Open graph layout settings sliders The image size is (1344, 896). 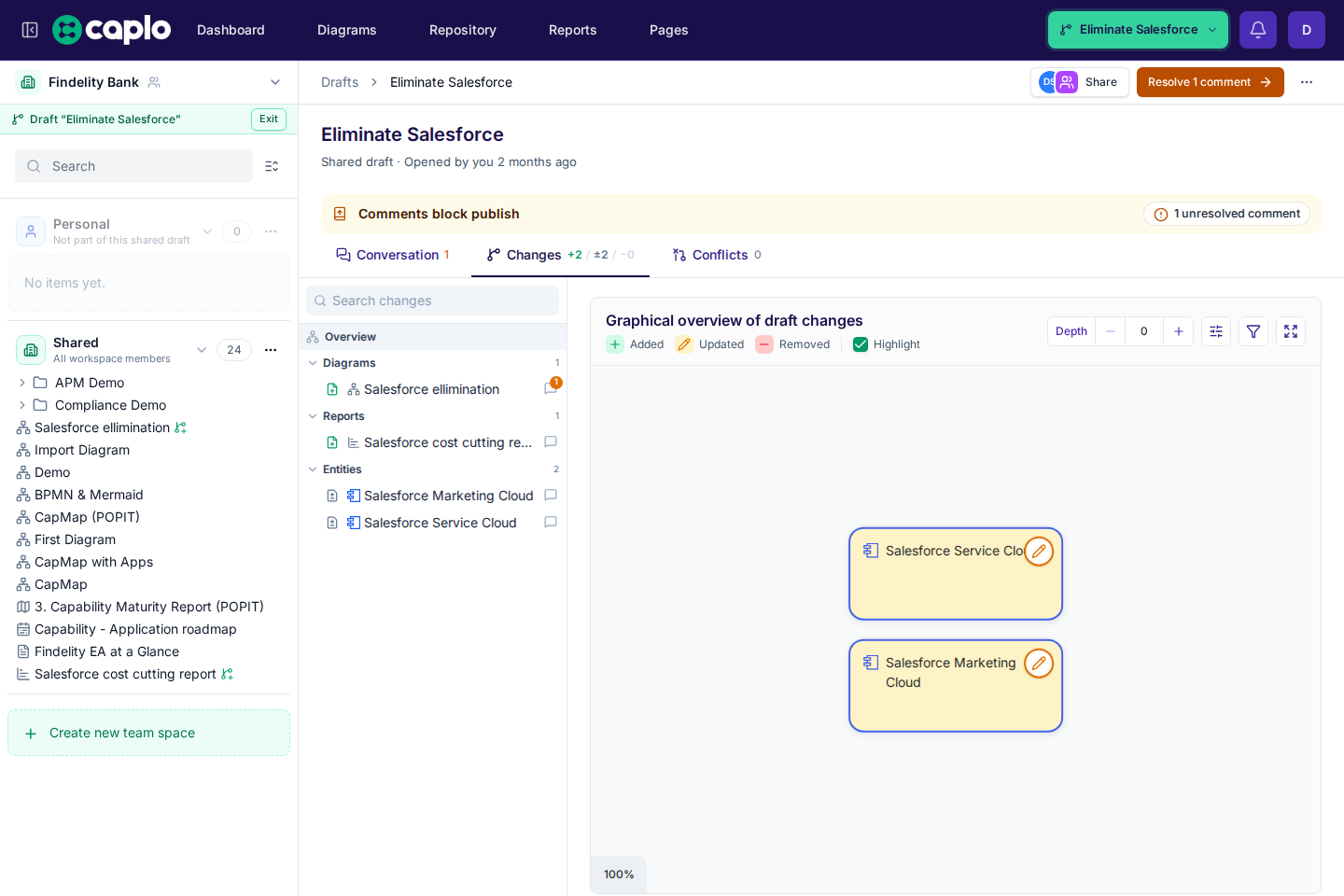pyautogui.click(x=1216, y=331)
